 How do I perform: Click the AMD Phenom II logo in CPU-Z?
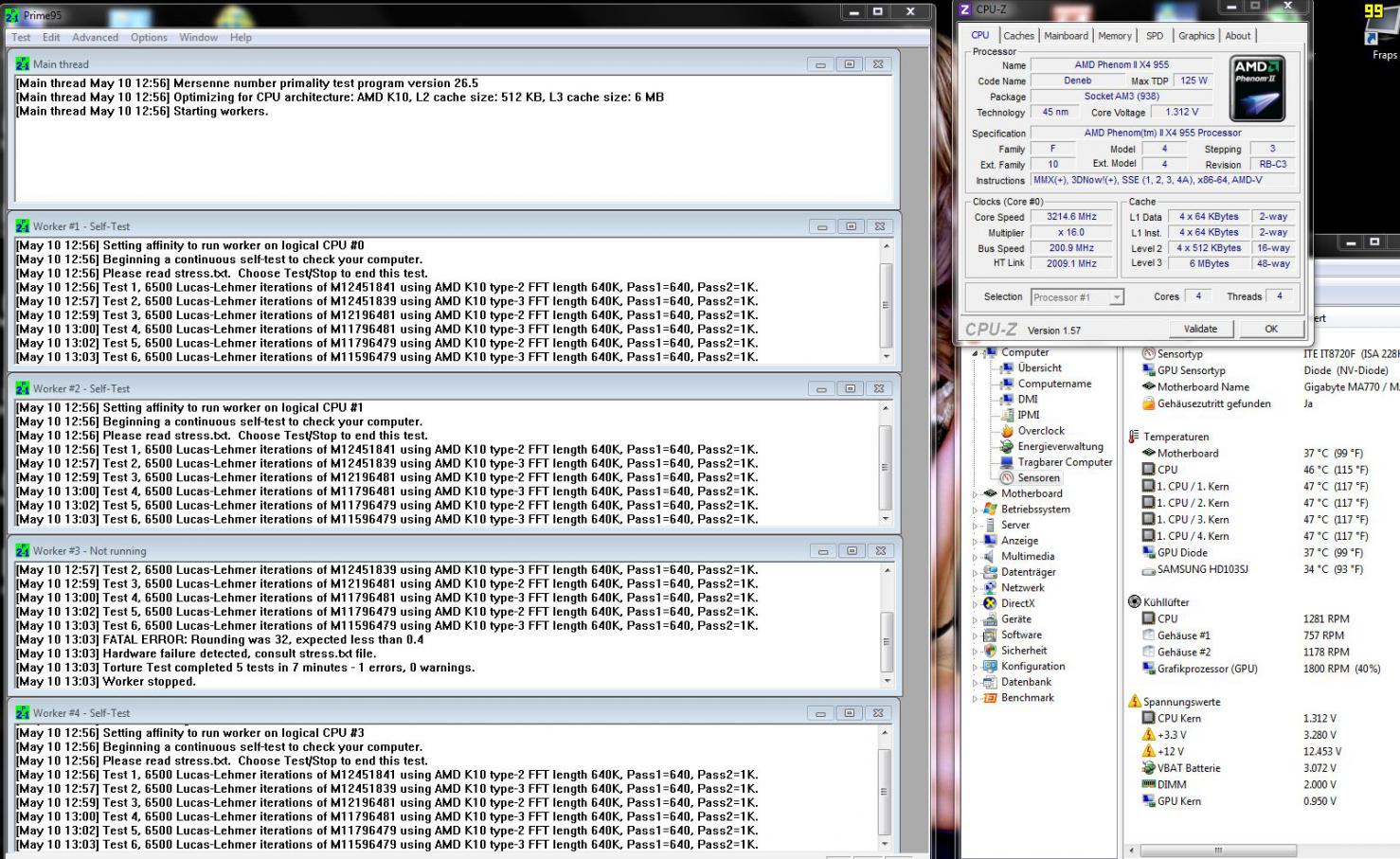[1258, 88]
